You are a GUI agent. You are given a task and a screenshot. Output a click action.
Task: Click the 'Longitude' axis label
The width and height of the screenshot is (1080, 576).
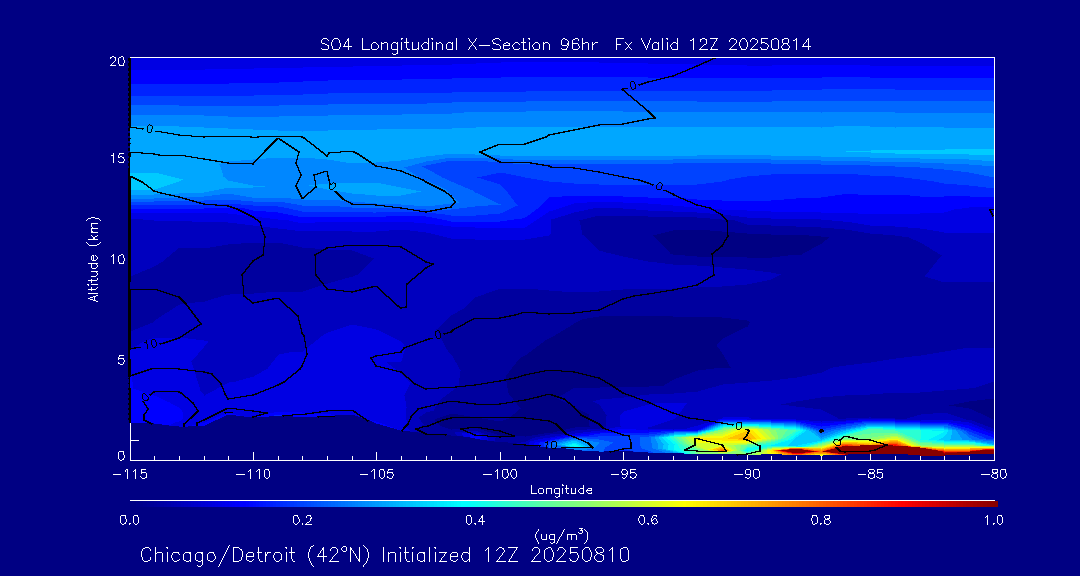[x=561, y=491]
